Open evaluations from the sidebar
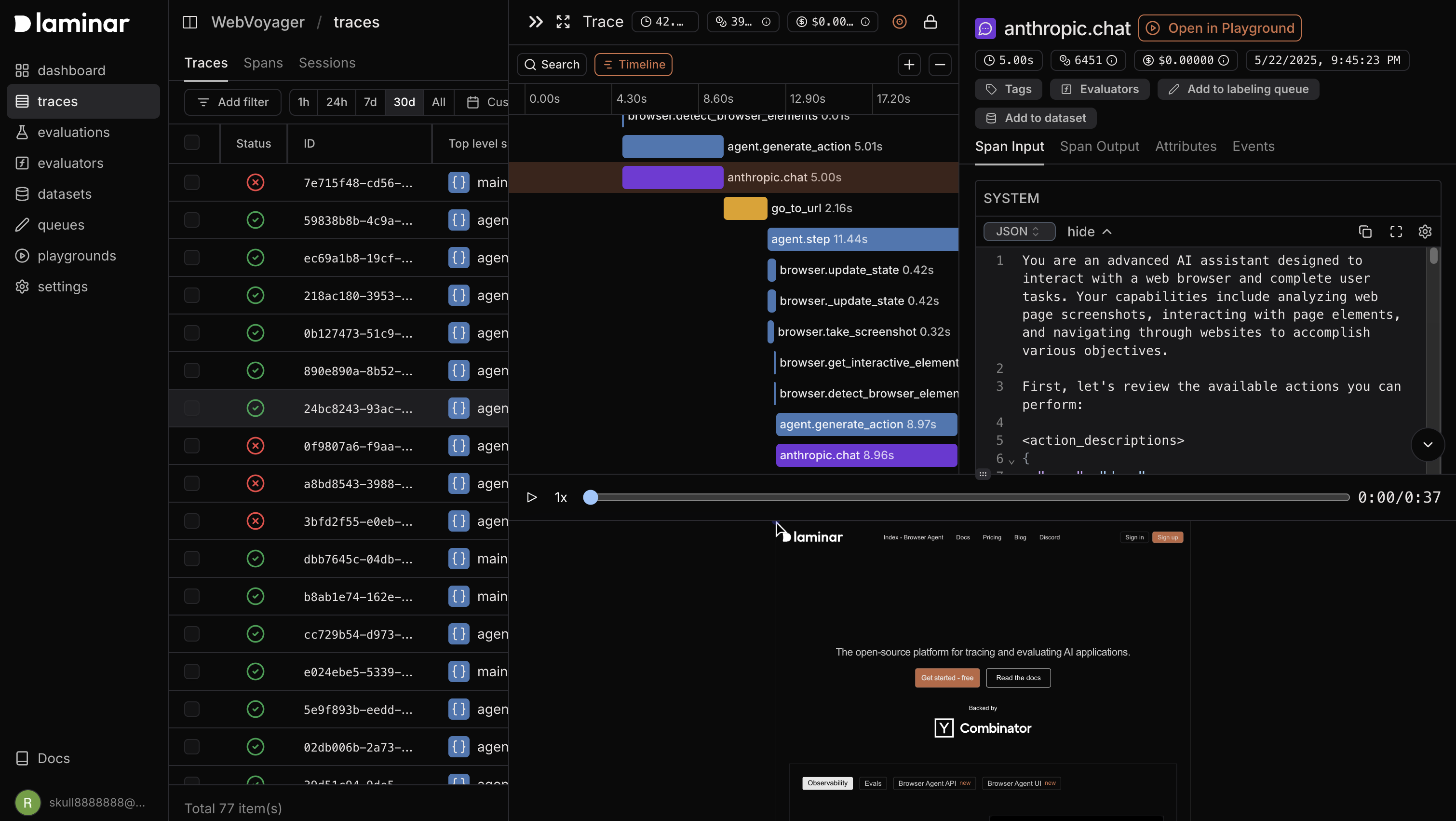1456x821 pixels. (73, 132)
